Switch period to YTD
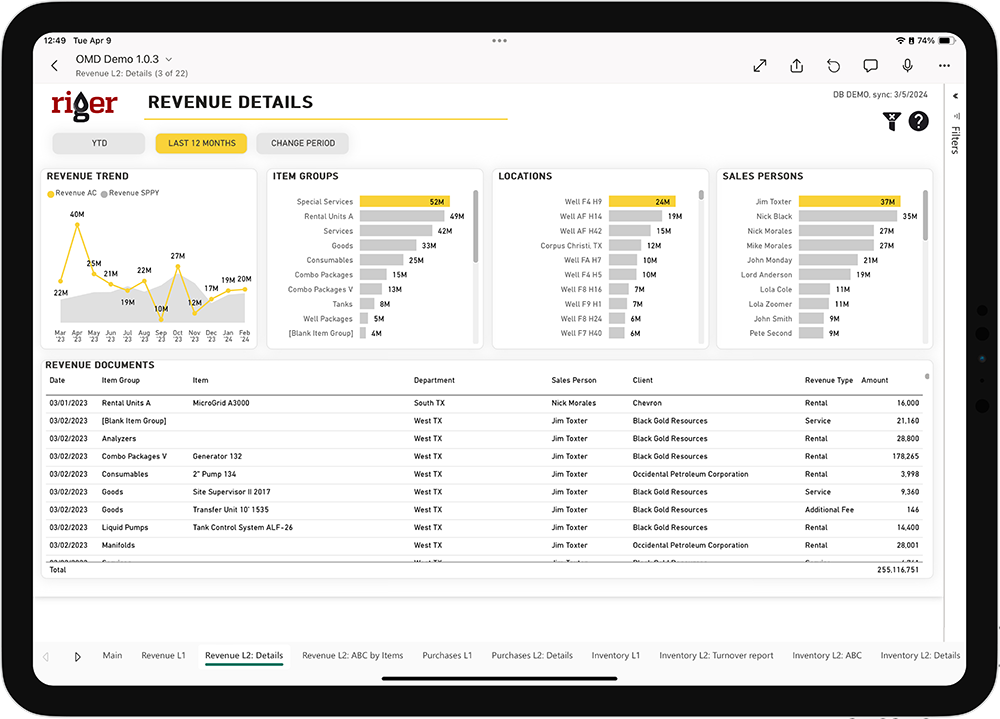The height and width of the screenshot is (719, 1000). tap(99, 143)
